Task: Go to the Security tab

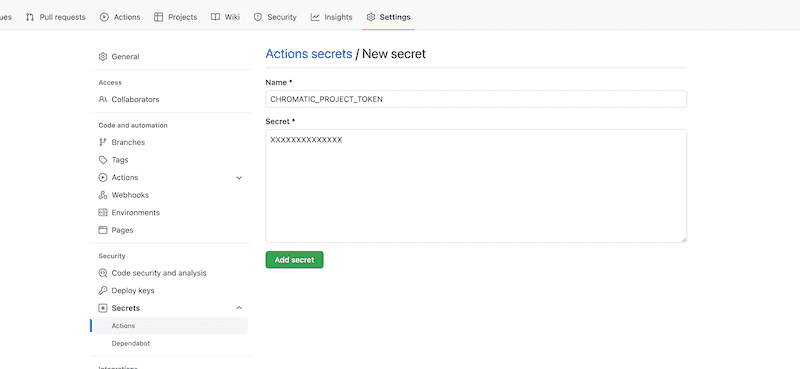Action: (x=275, y=17)
